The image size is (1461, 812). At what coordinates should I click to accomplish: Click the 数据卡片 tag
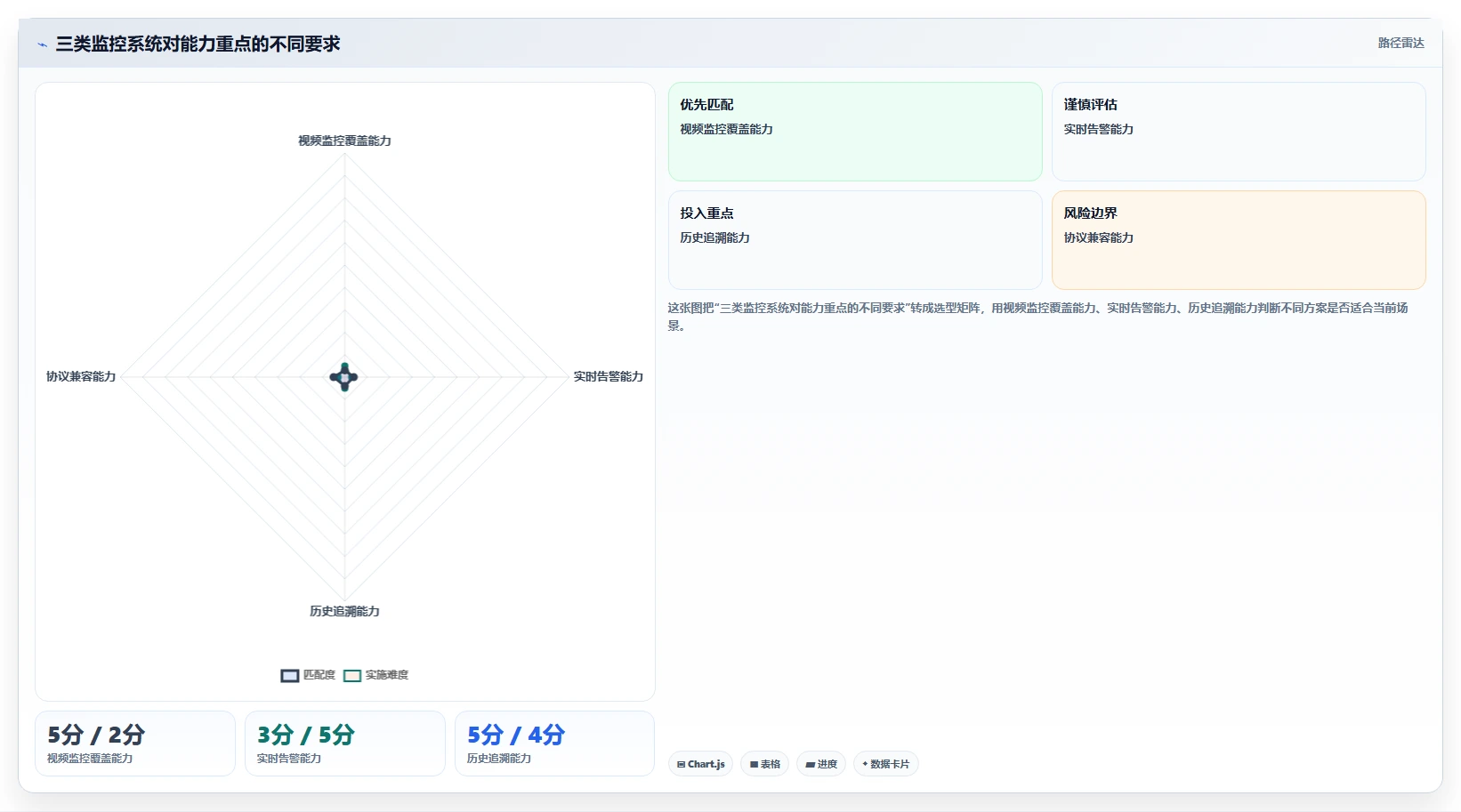coord(886,764)
